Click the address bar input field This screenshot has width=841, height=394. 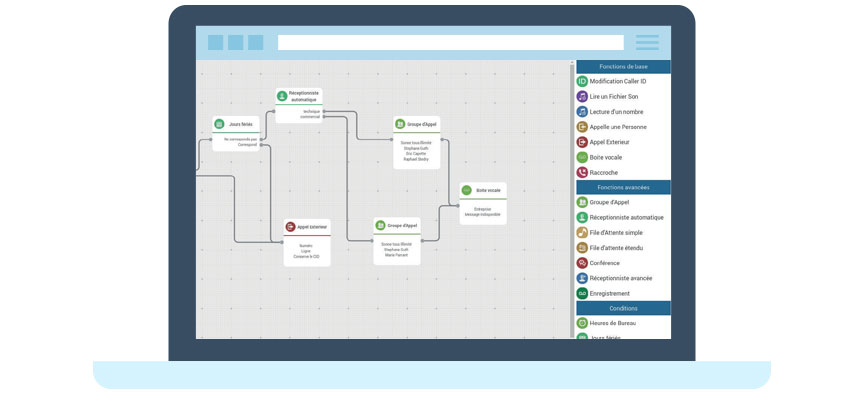click(x=451, y=42)
